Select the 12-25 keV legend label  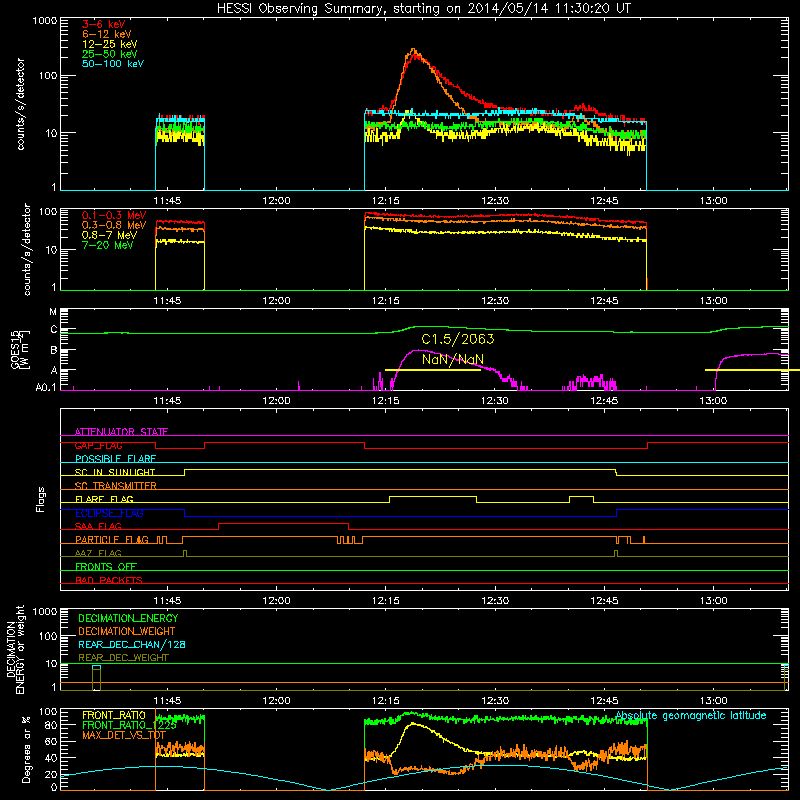tap(110, 44)
